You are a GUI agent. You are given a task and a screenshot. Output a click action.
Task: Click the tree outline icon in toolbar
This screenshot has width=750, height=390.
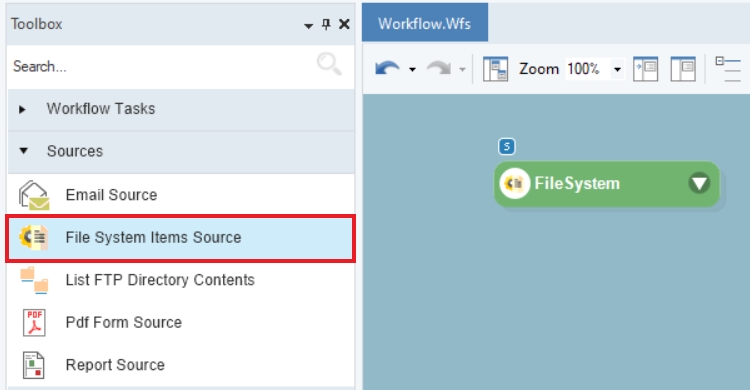[728, 69]
